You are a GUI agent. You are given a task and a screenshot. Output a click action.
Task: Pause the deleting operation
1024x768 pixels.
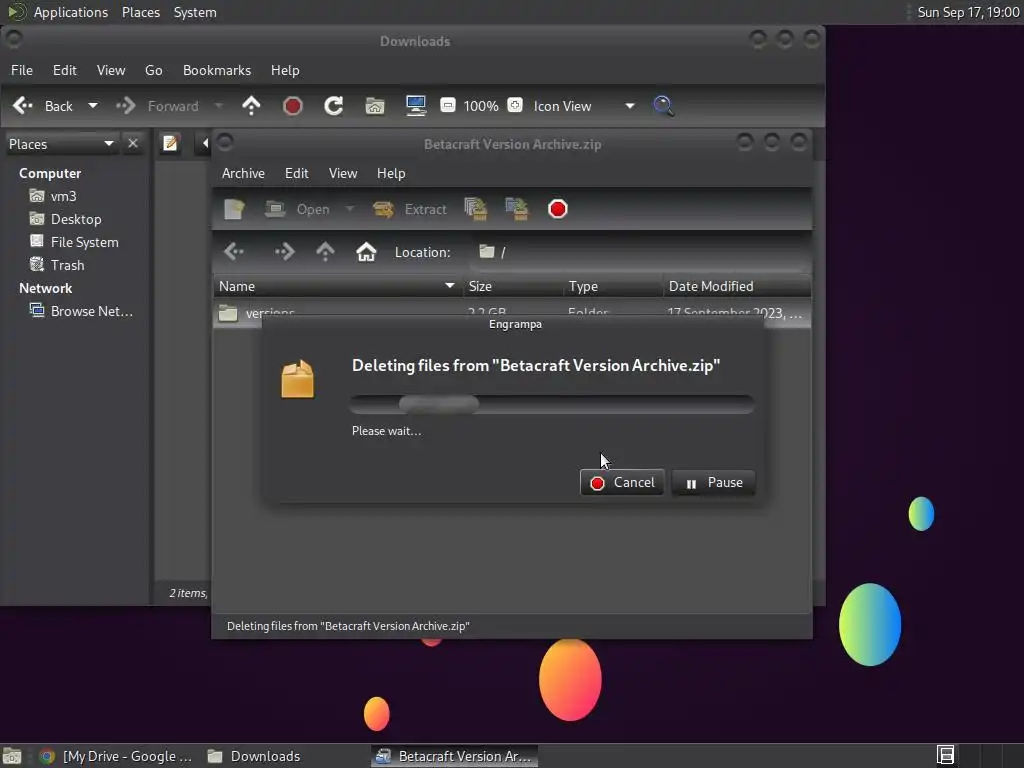click(x=714, y=483)
